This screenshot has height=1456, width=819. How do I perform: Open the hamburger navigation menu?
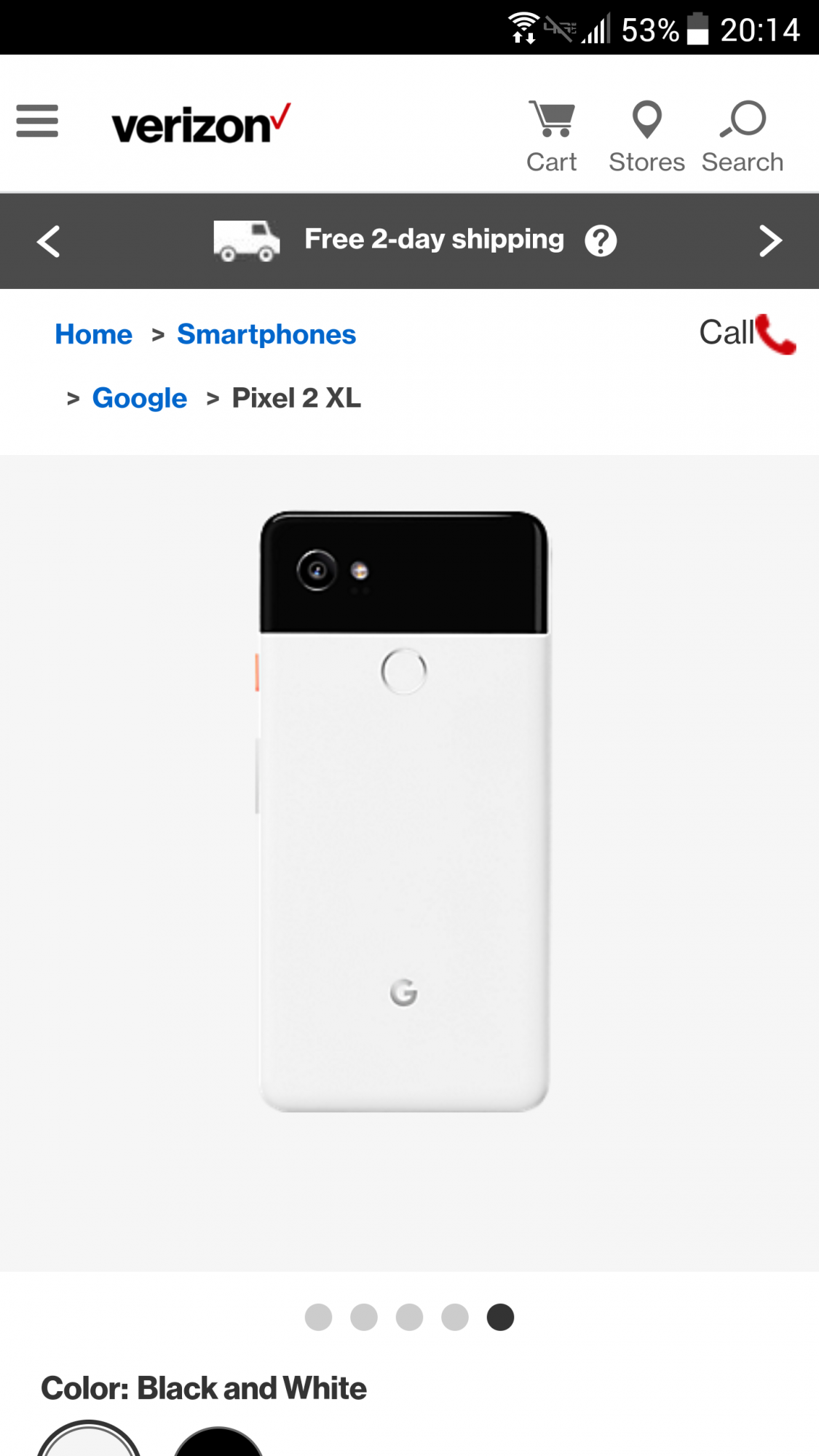(x=37, y=121)
